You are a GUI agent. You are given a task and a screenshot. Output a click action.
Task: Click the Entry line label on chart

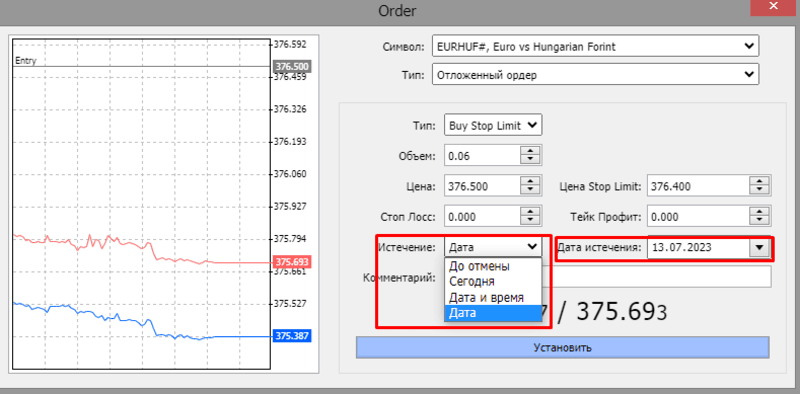(x=26, y=61)
